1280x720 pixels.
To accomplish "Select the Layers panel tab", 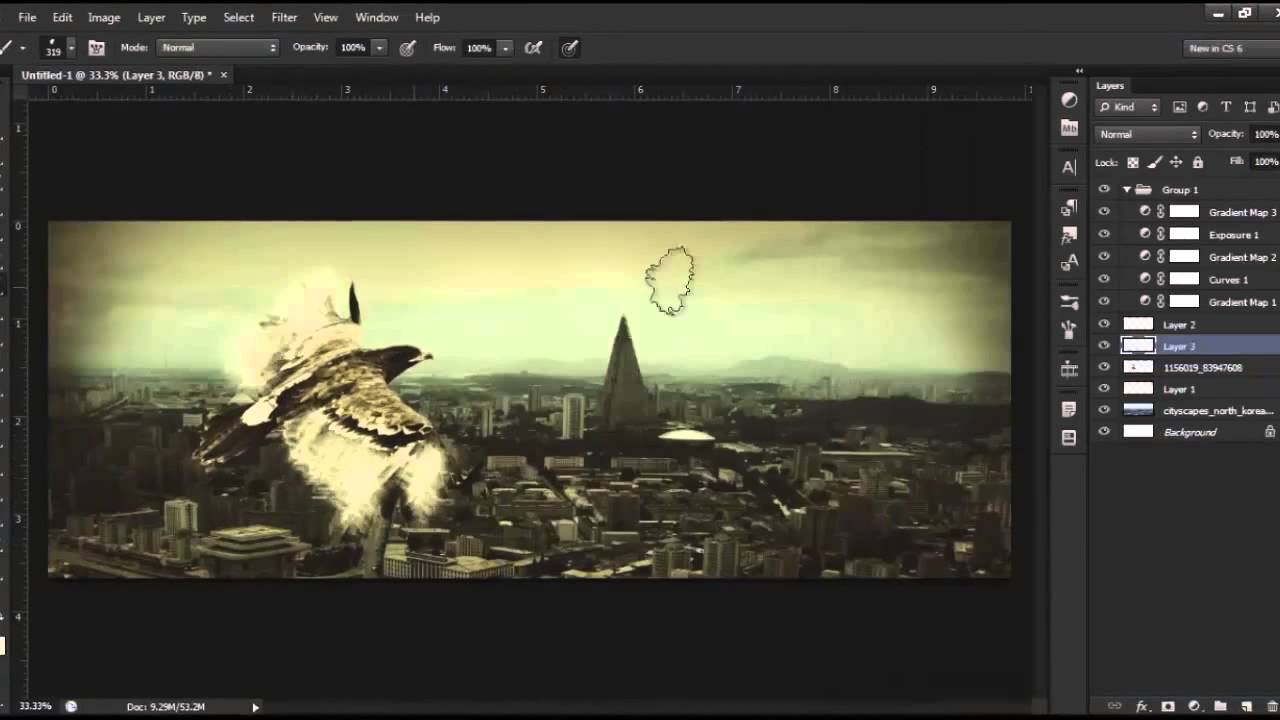I will pyautogui.click(x=1110, y=86).
